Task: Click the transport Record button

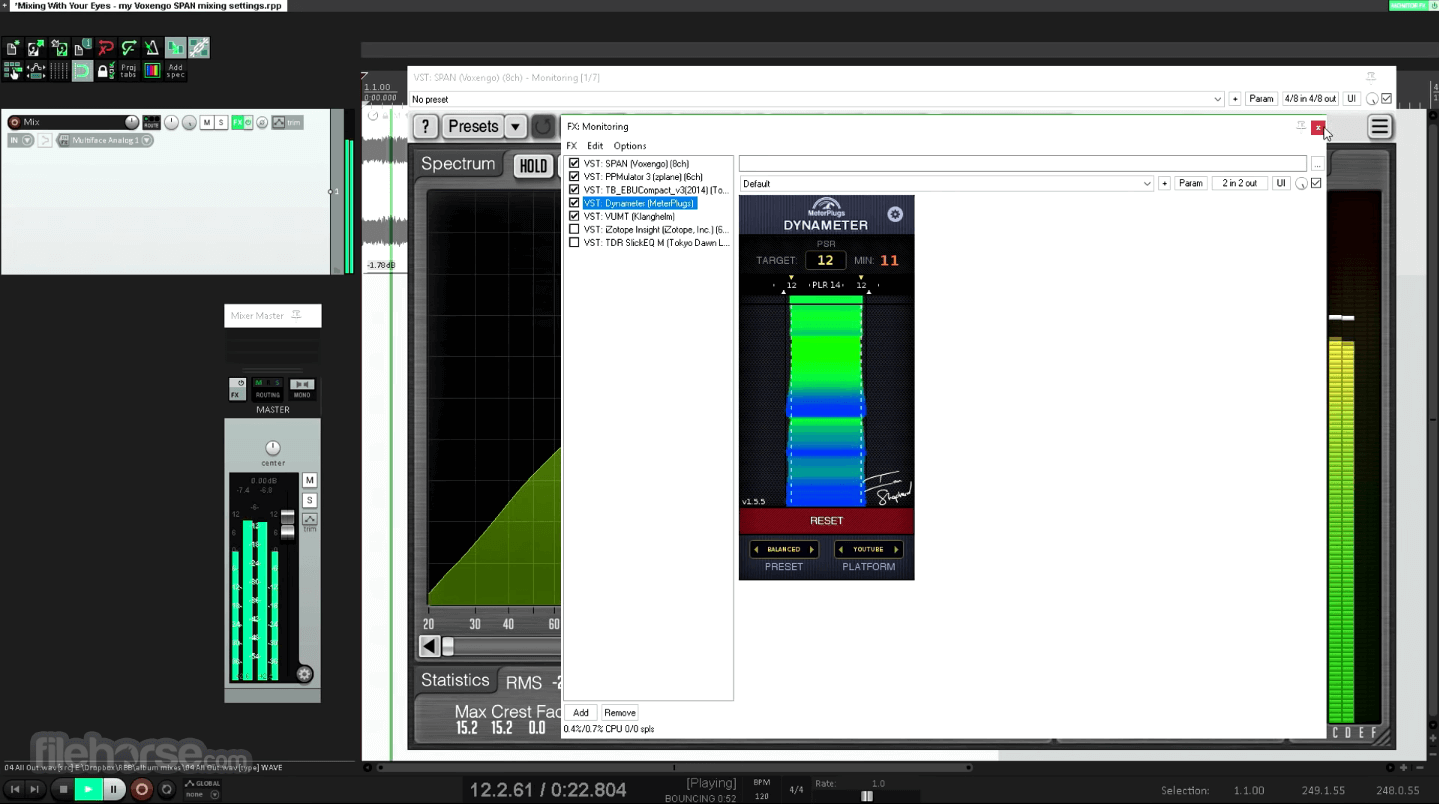Action: click(x=142, y=789)
